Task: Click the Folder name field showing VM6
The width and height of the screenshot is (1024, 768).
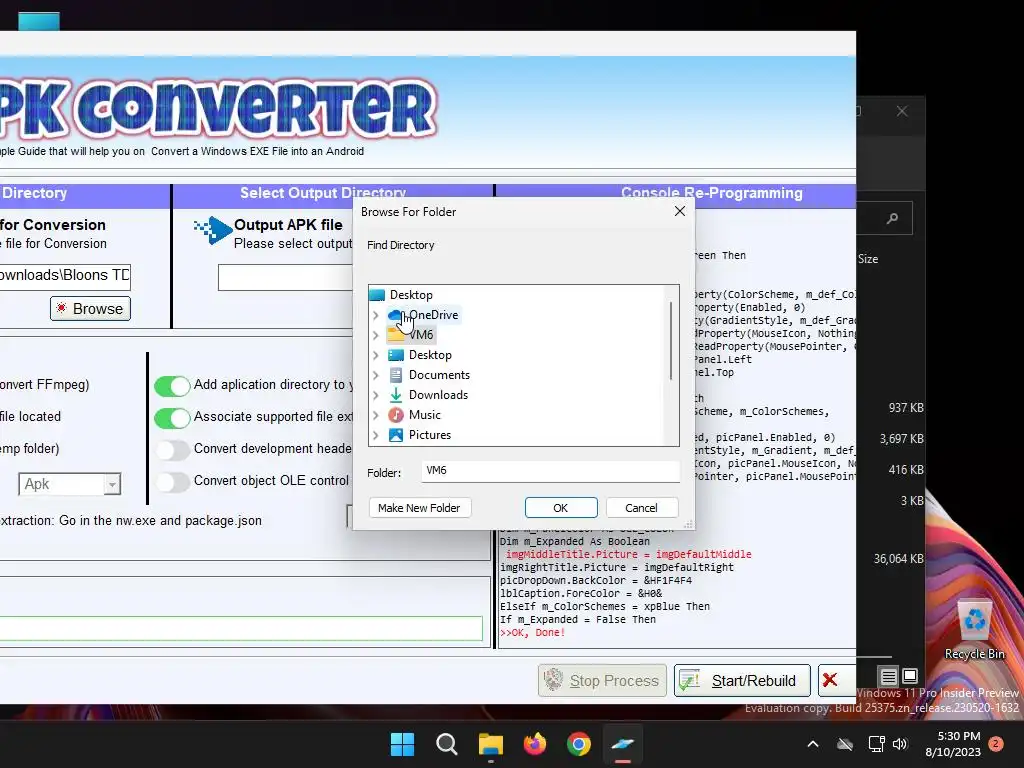Action: tap(550, 471)
